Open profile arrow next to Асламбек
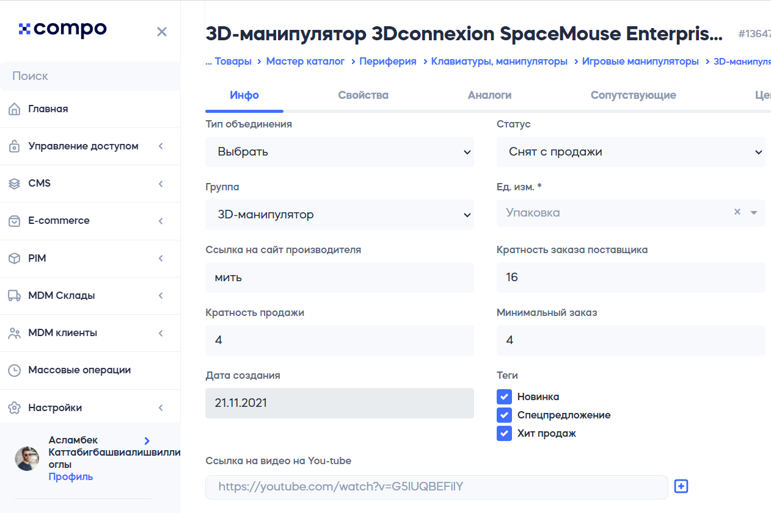Viewport: 771px width, 513px height. click(147, 441)
